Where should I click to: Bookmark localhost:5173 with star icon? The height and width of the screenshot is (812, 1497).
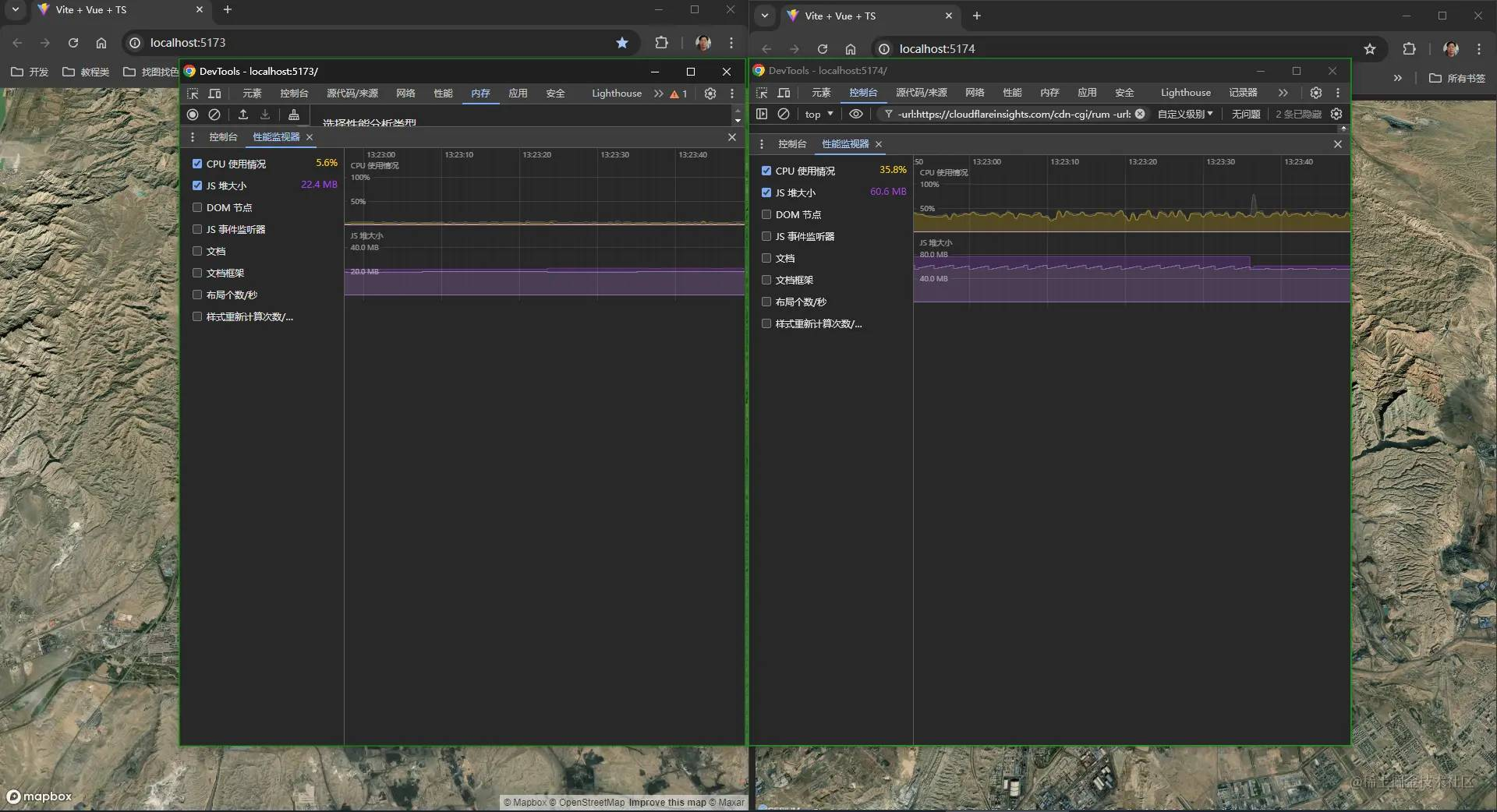tap(622, 43)
